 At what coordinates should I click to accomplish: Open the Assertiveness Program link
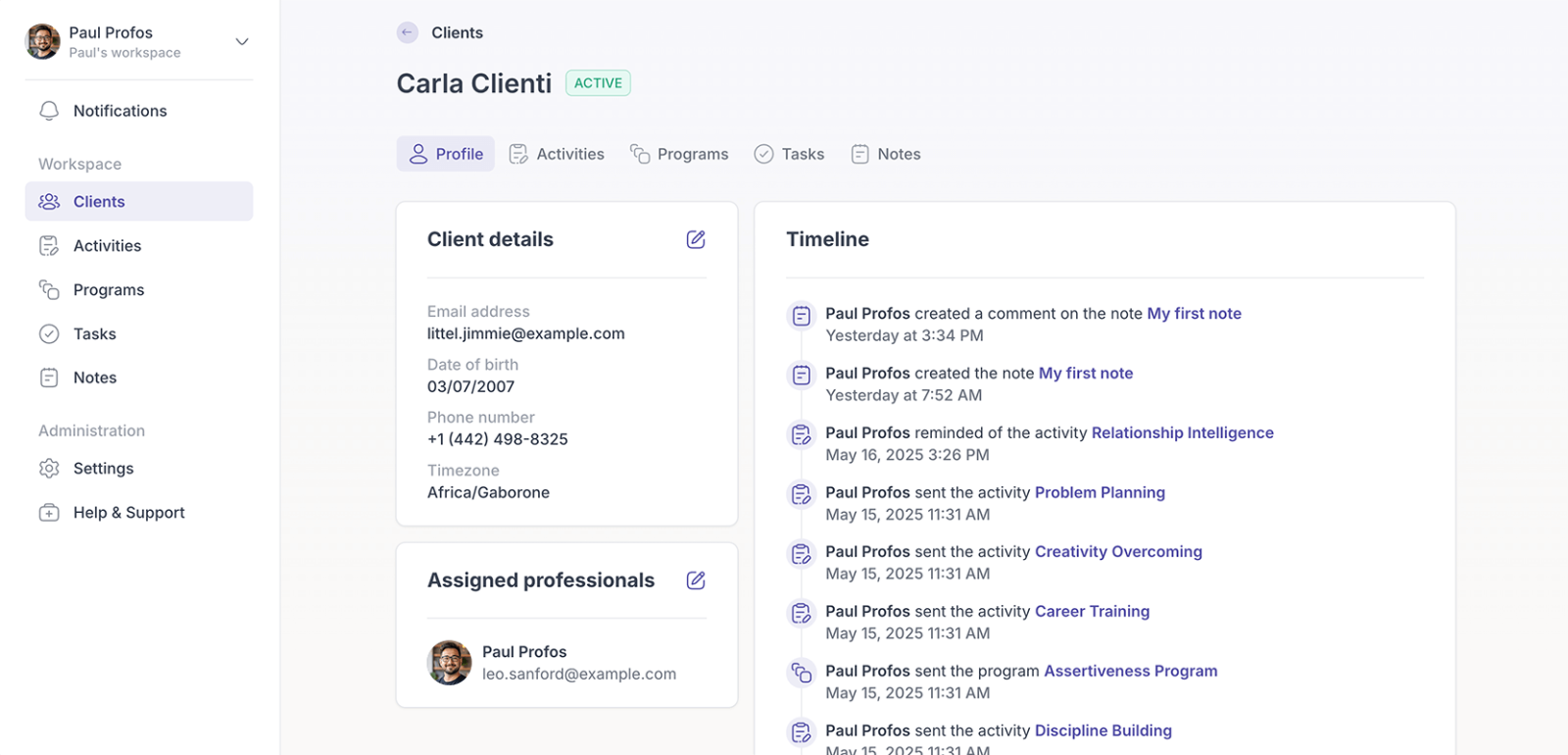click(x=1130, y=671)
